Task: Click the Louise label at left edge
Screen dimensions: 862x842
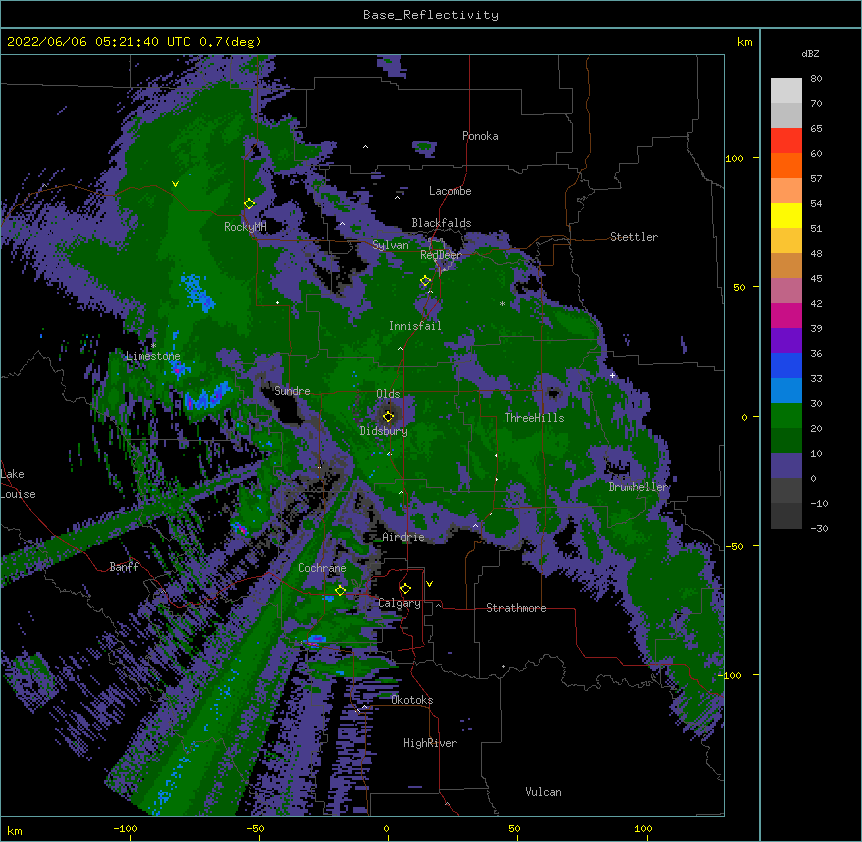Action: tap(18, 494)
